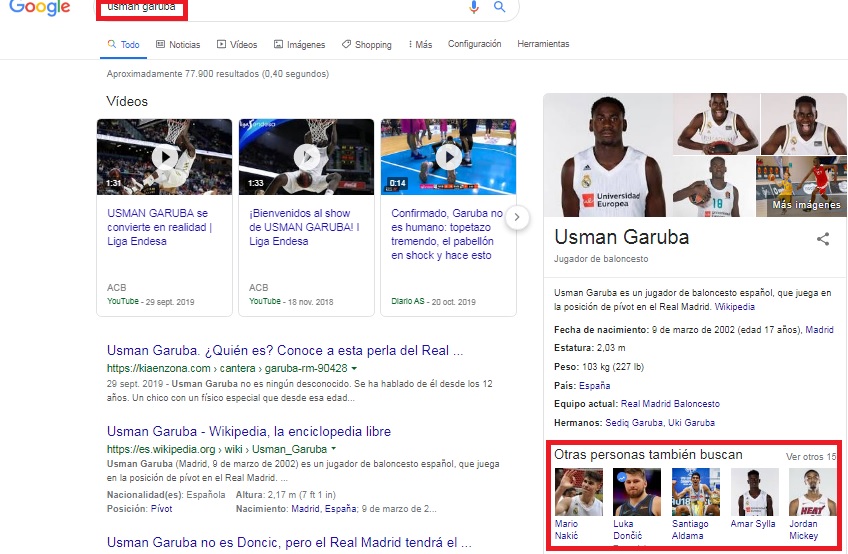Play the 1:31 video thumbnail
The height and width of the screenshot is (554, 848).
tap(164, 157)
